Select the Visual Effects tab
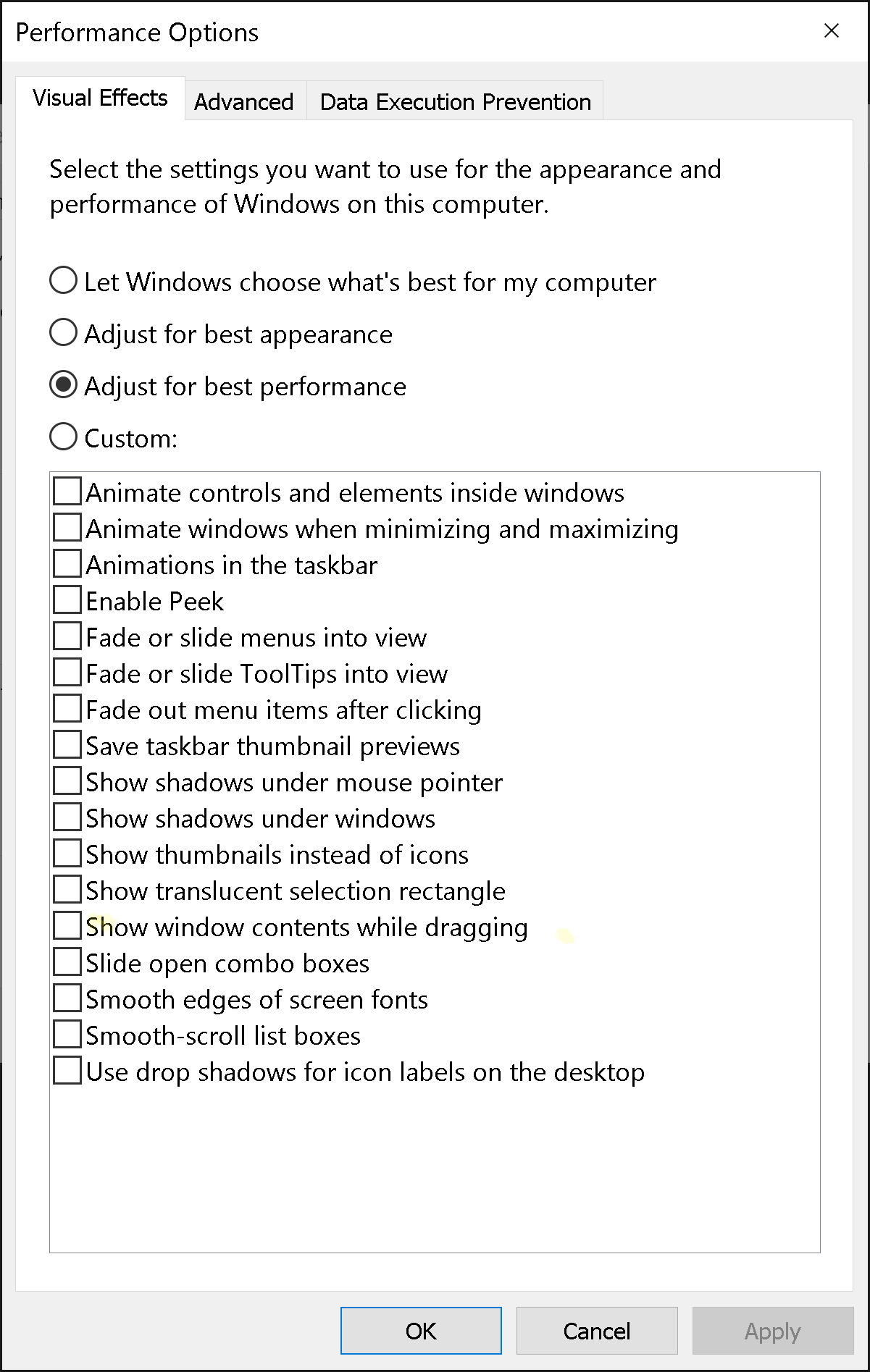Screen dimensions: 870x1372 (x=100, y=98)
